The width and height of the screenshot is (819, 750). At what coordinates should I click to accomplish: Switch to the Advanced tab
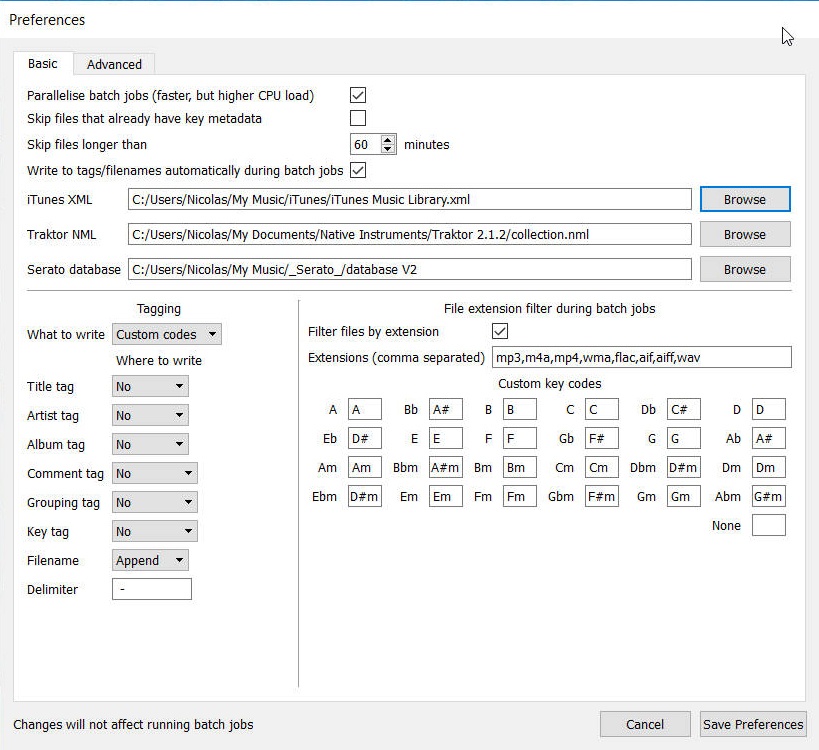pyautogui.click(x=114, y=63)
